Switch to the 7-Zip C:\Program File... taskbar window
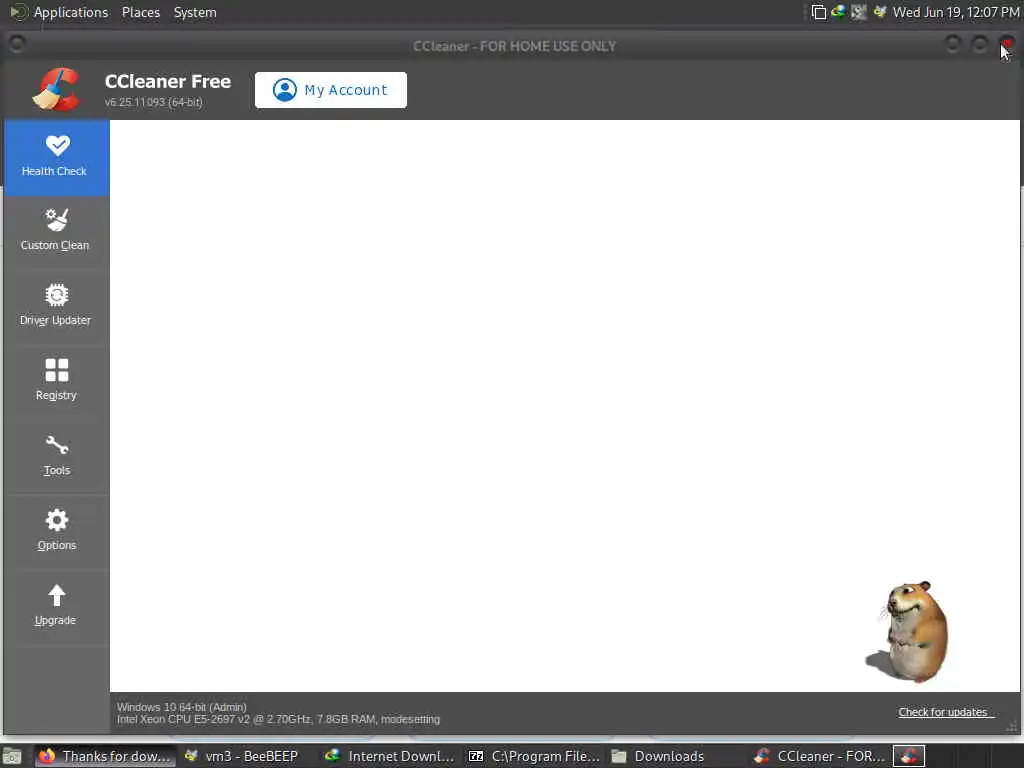This screenshot has height=768, width=1024. click(x=534, y=756)
